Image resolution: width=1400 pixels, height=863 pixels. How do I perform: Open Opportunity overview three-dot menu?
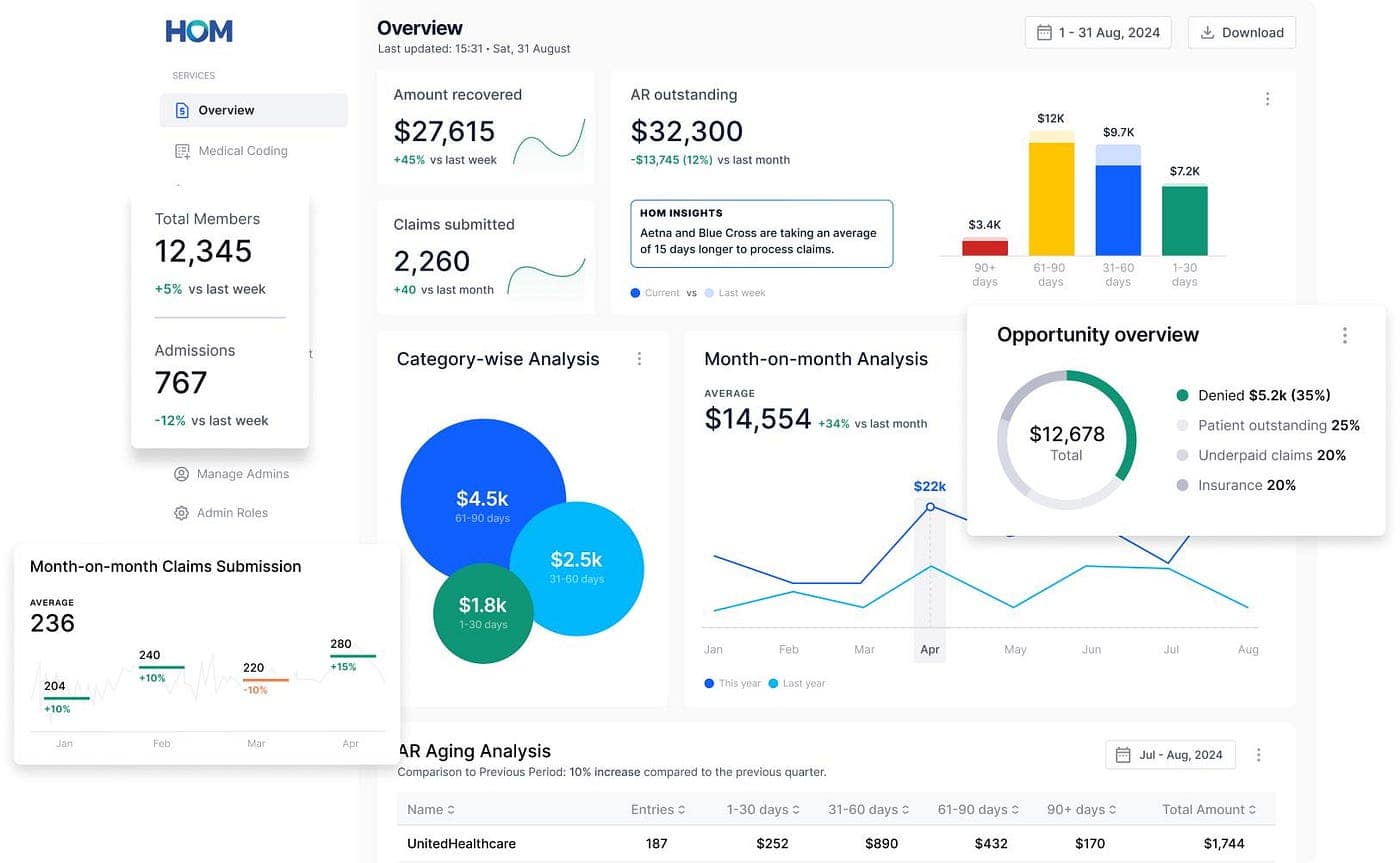pos(1345,335)
